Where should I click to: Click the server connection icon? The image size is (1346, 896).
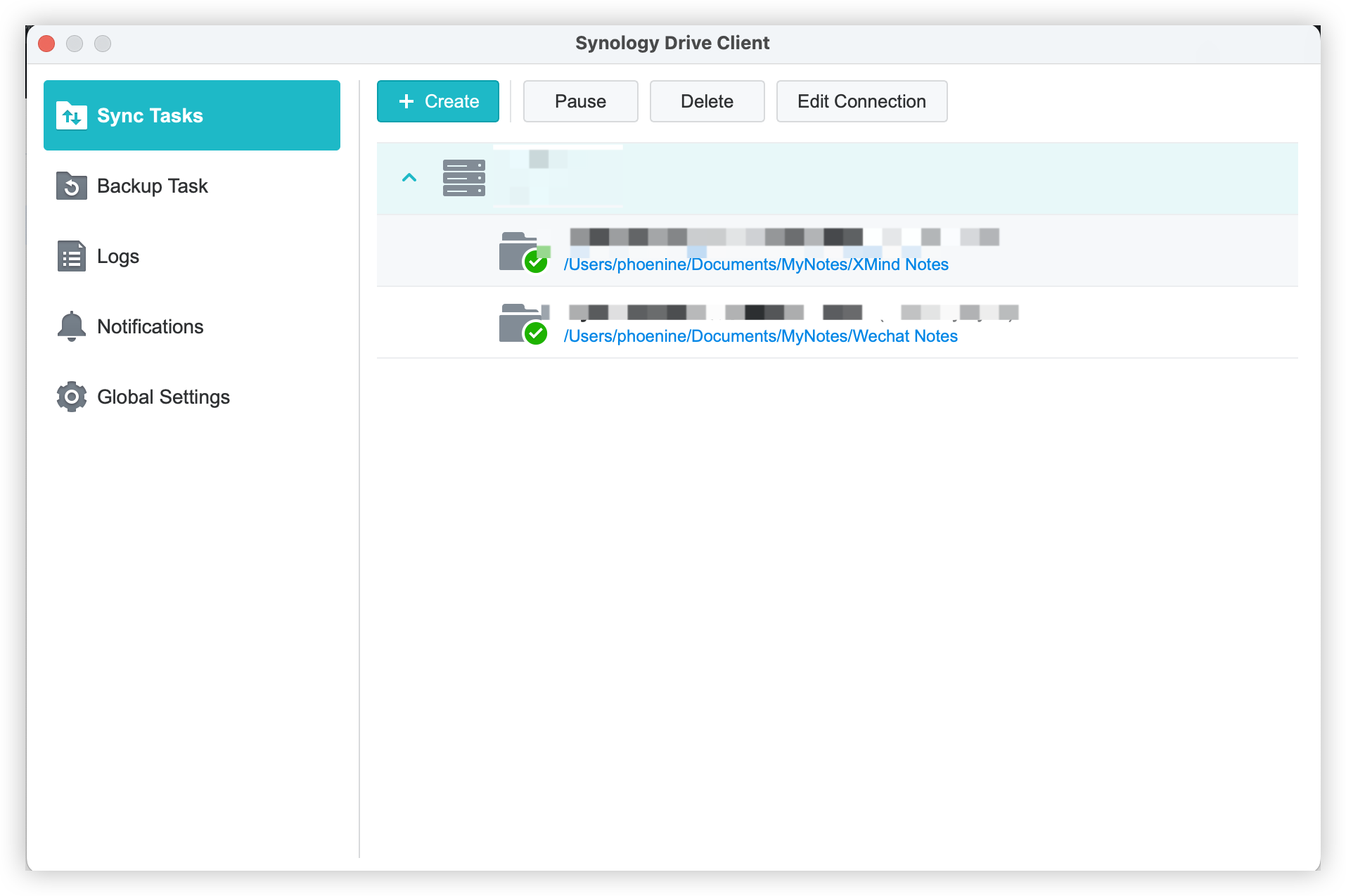click(x=463, y=178)
